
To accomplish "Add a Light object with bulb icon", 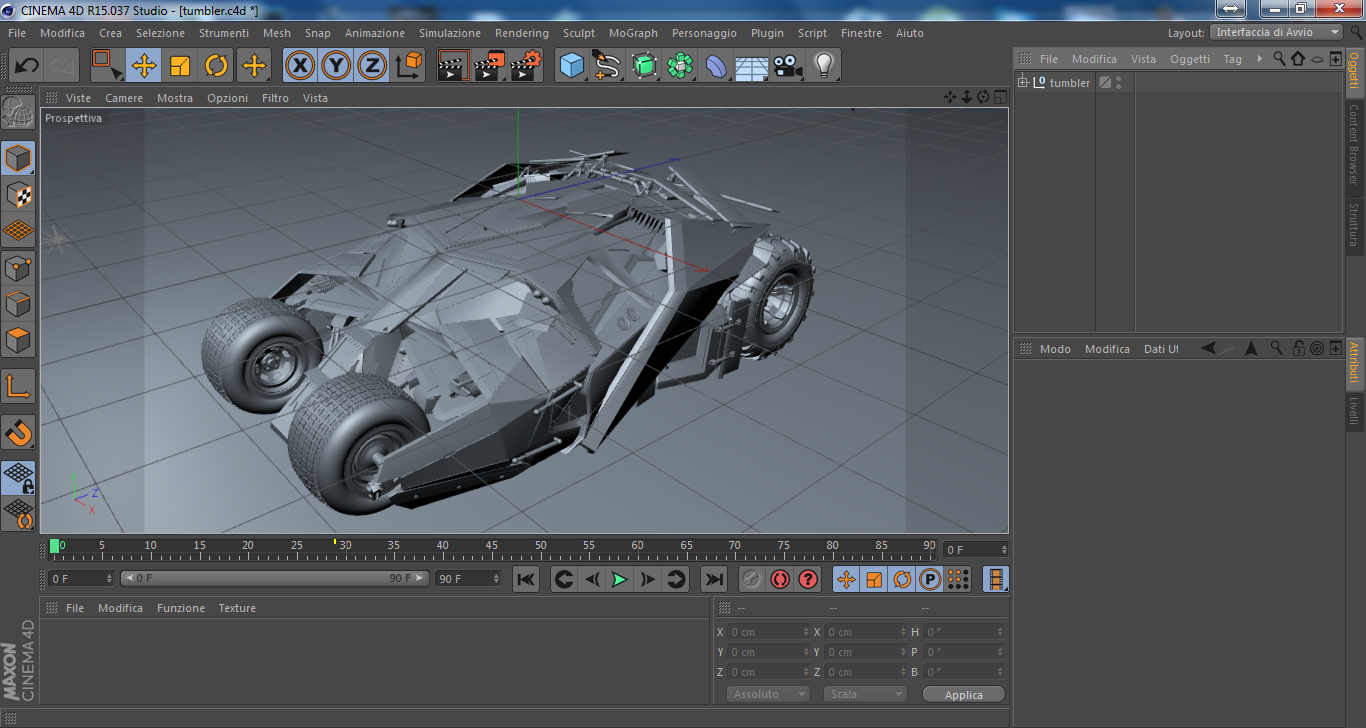I will click(823, 66).
